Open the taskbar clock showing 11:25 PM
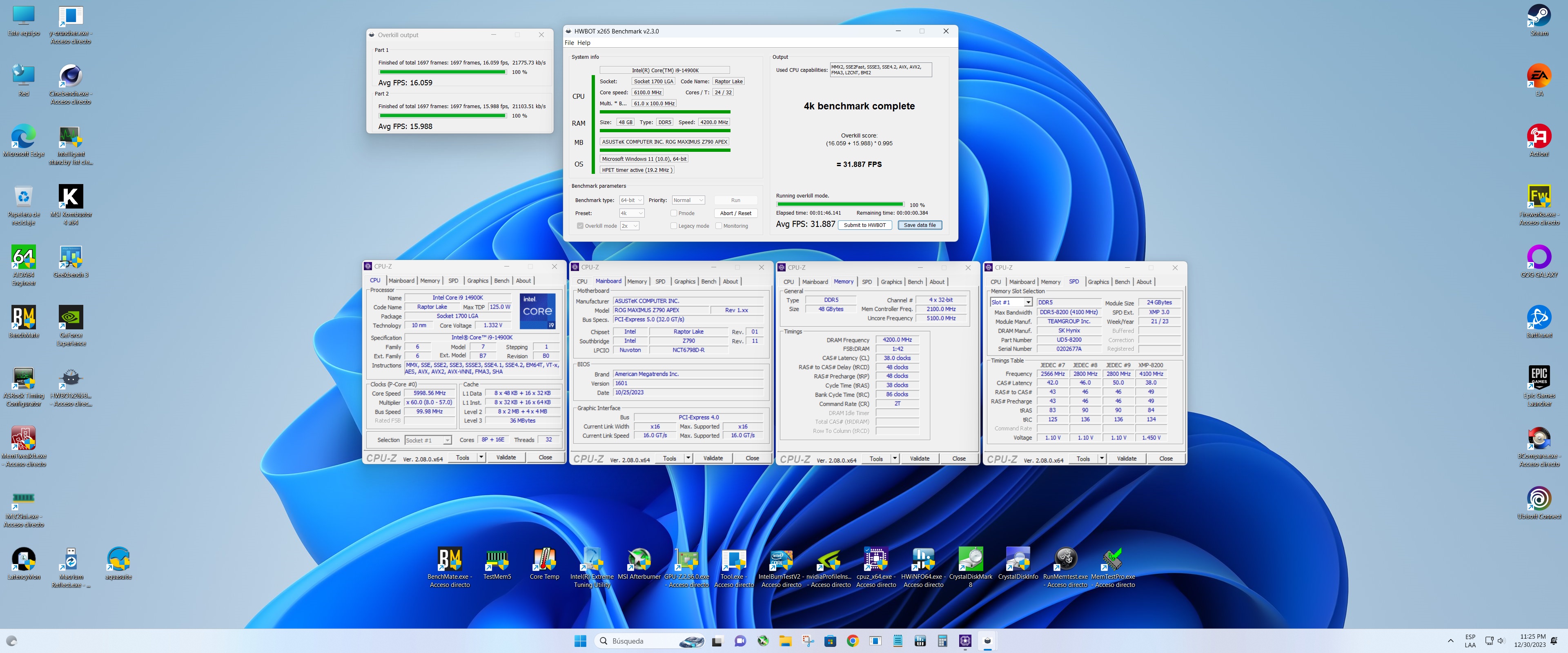This screenshot has height=653, width=1568. pyautogui.click(x=1533, y=641)
